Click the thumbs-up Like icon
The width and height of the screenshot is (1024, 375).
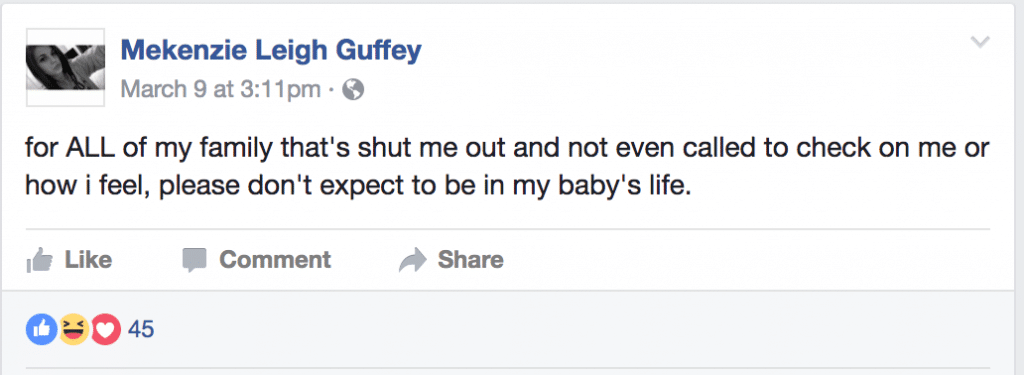click(x=39, y=259)
